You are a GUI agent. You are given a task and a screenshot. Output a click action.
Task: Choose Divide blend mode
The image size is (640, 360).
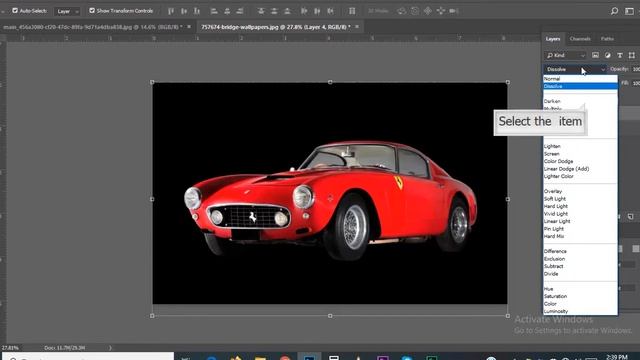[580, 273]
